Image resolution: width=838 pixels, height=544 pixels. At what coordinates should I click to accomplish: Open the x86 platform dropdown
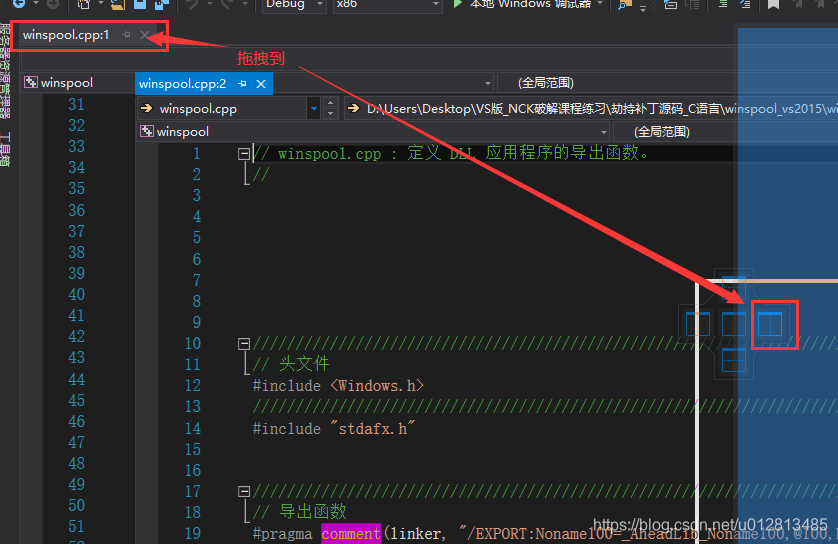pyautogui.click(x=387, y=4)
